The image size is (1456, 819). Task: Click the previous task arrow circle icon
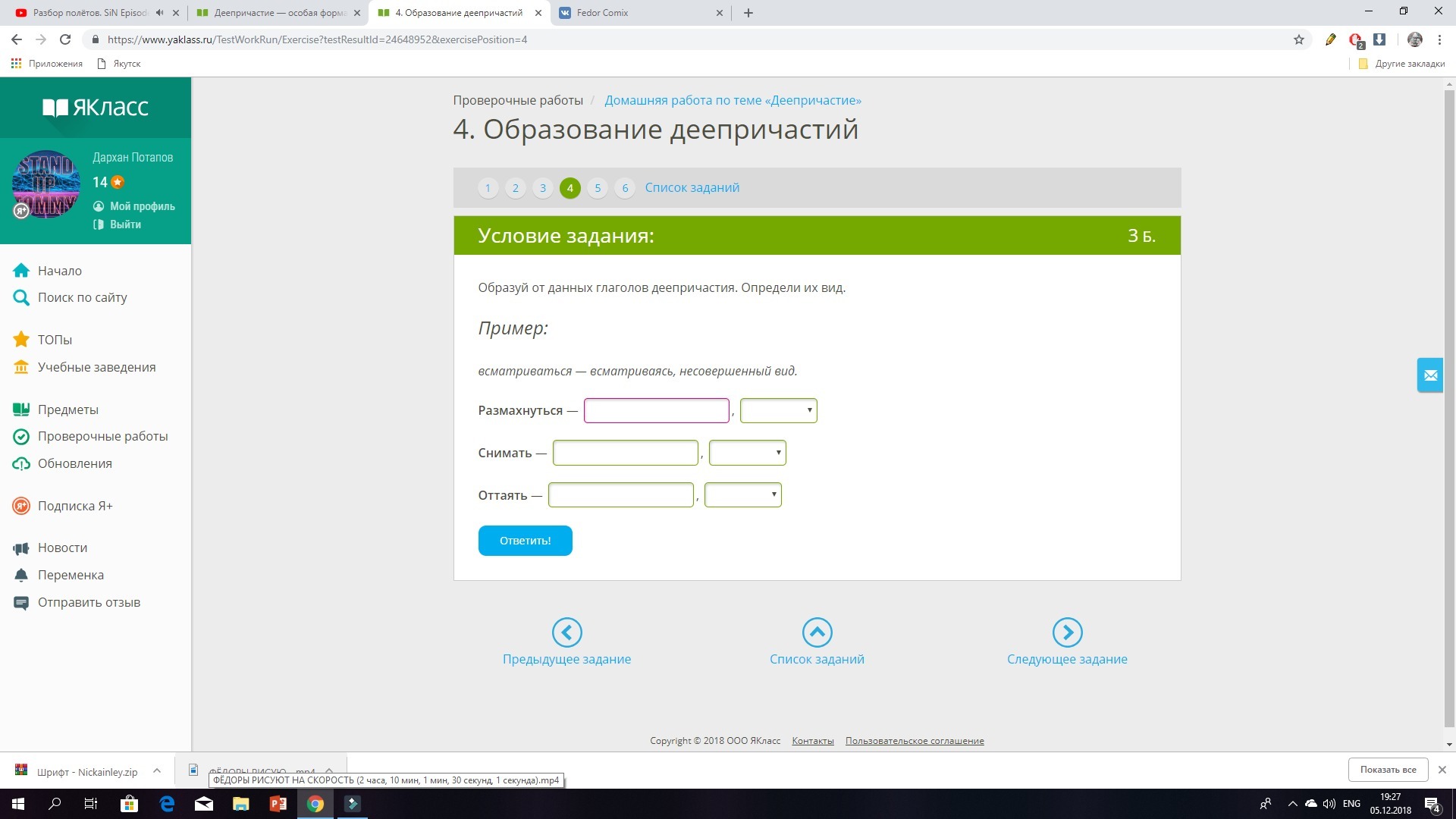tap(567, 632)
